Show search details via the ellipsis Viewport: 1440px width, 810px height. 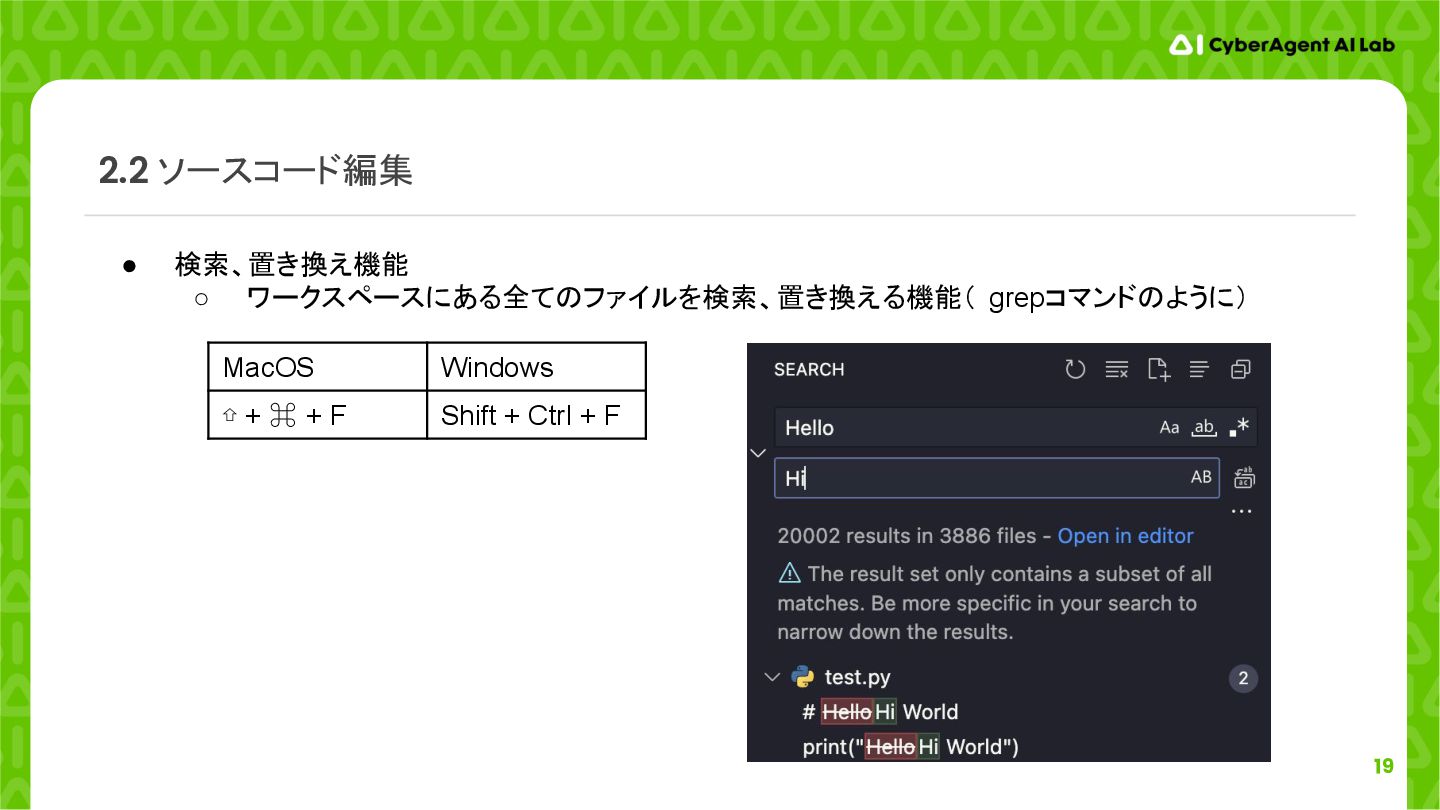click(x=1242, y=512)
